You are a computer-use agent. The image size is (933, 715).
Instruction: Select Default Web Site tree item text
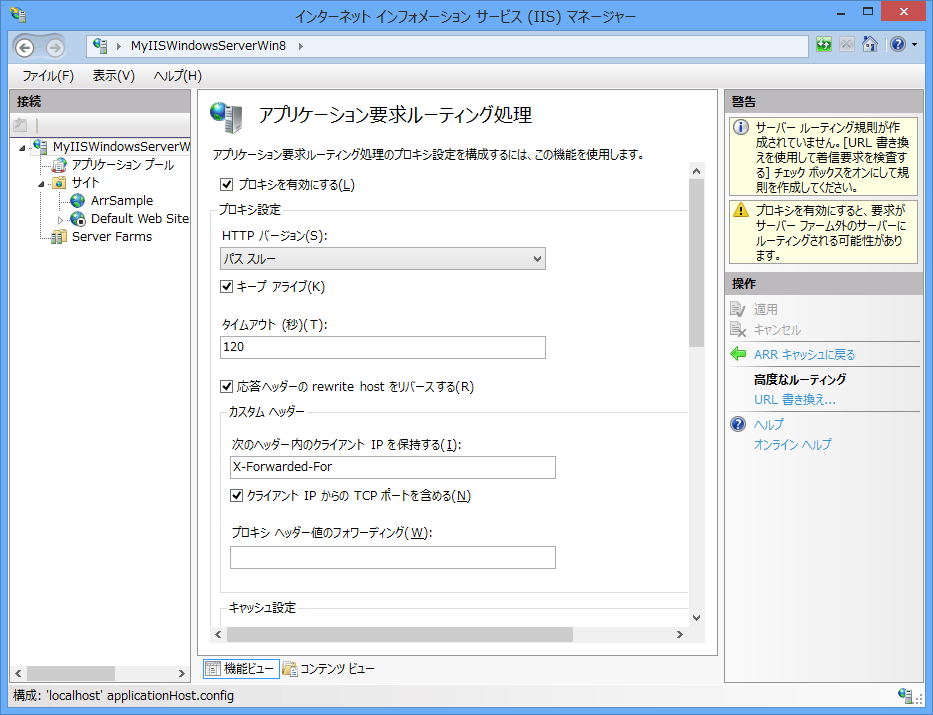click(140, 219)
